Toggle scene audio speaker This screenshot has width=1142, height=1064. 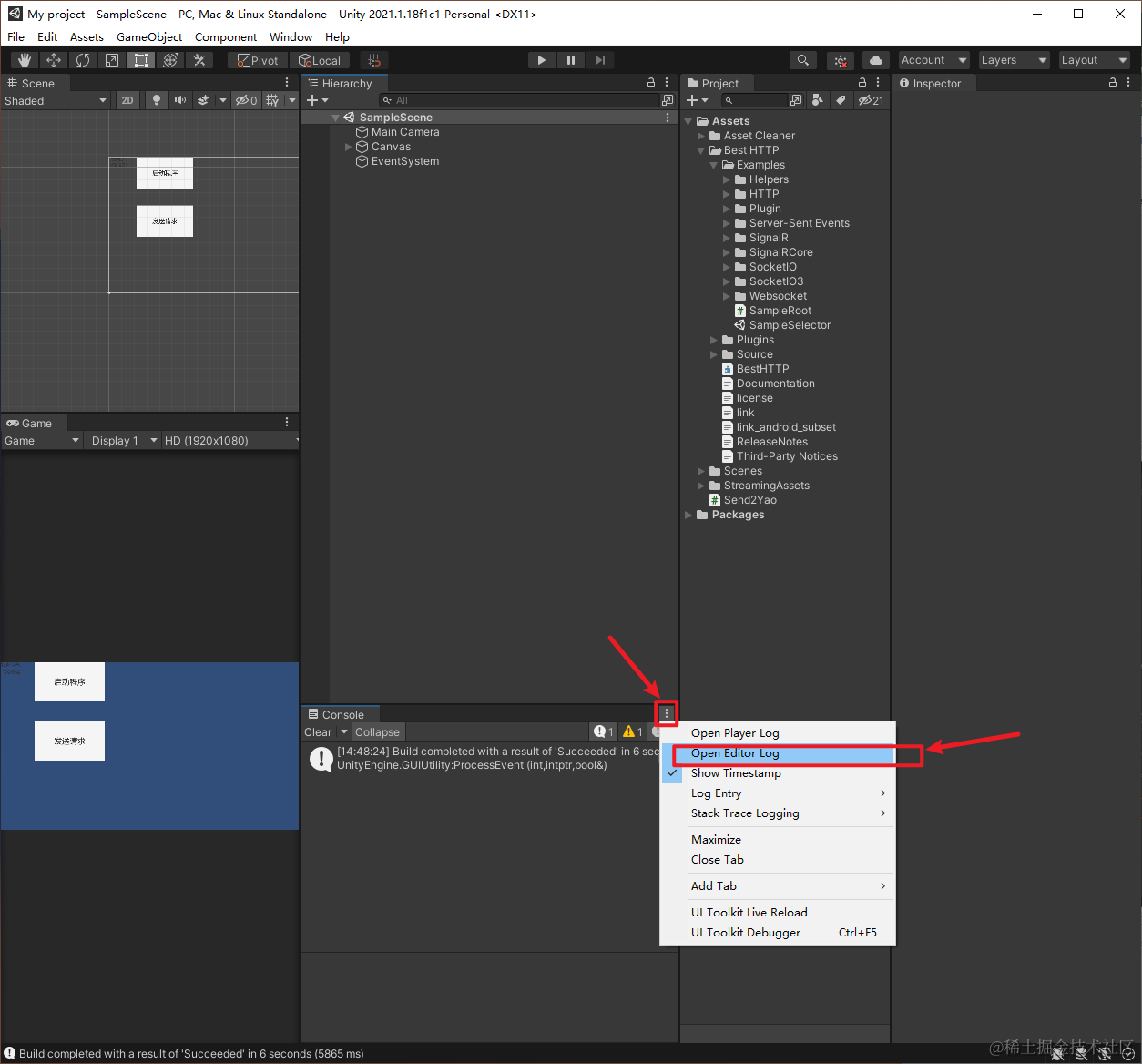(x=180, y=100)
